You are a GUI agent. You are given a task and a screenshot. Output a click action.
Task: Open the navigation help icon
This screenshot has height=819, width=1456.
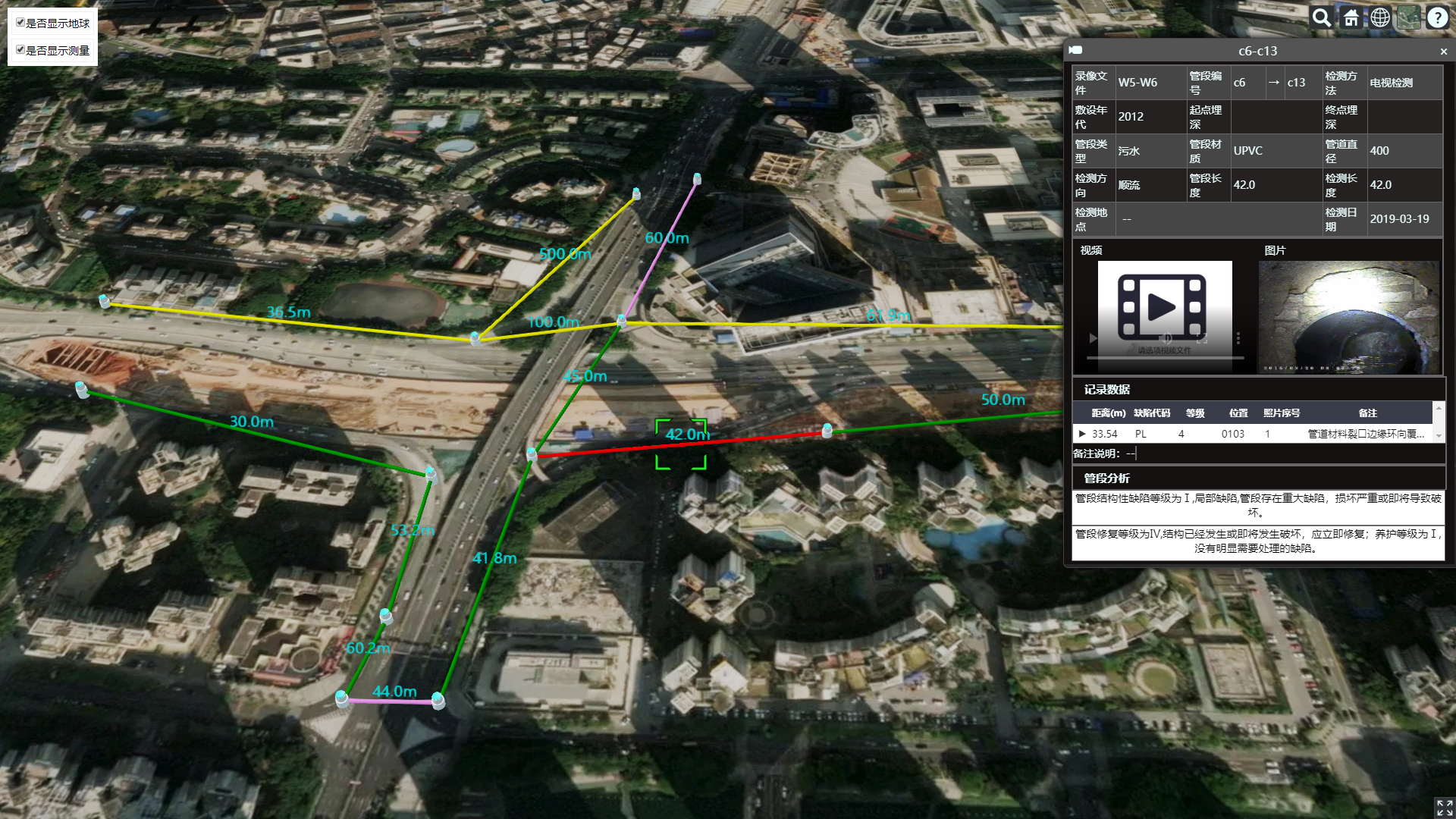click(x=1437, y=18)
